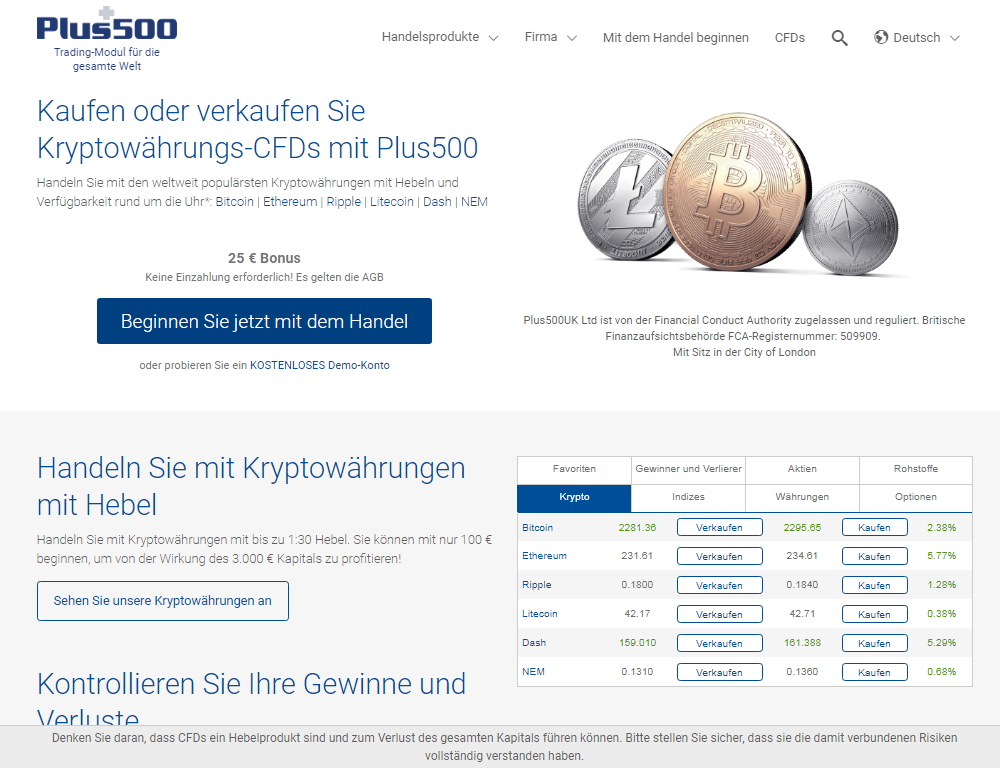Viewport: 1000px width, 768px height.
Task: Open the KOSTENLOSES Demo-Konto link
Action: coord(320,366)
